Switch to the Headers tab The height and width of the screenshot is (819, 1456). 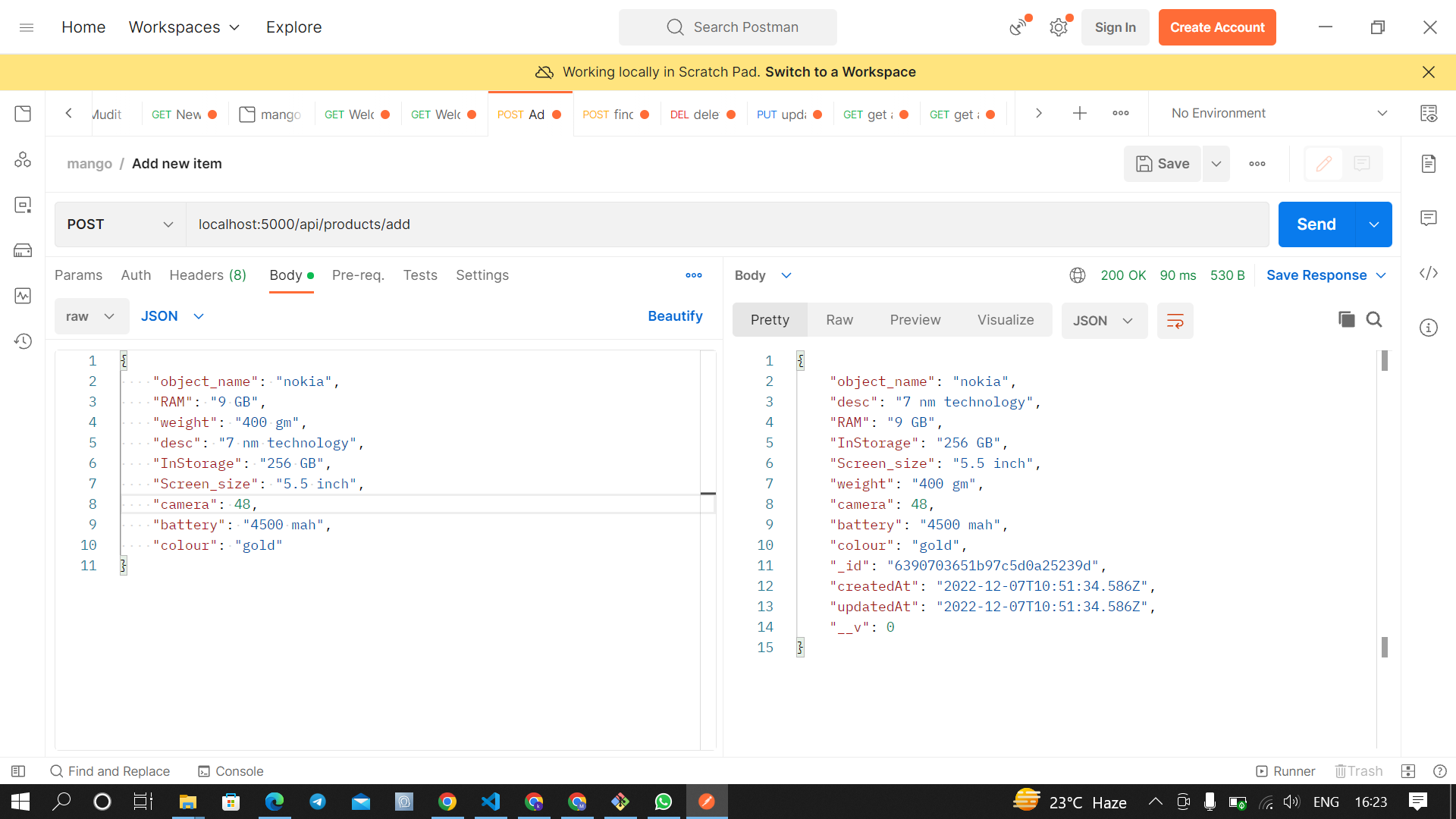tap(207, 275)
